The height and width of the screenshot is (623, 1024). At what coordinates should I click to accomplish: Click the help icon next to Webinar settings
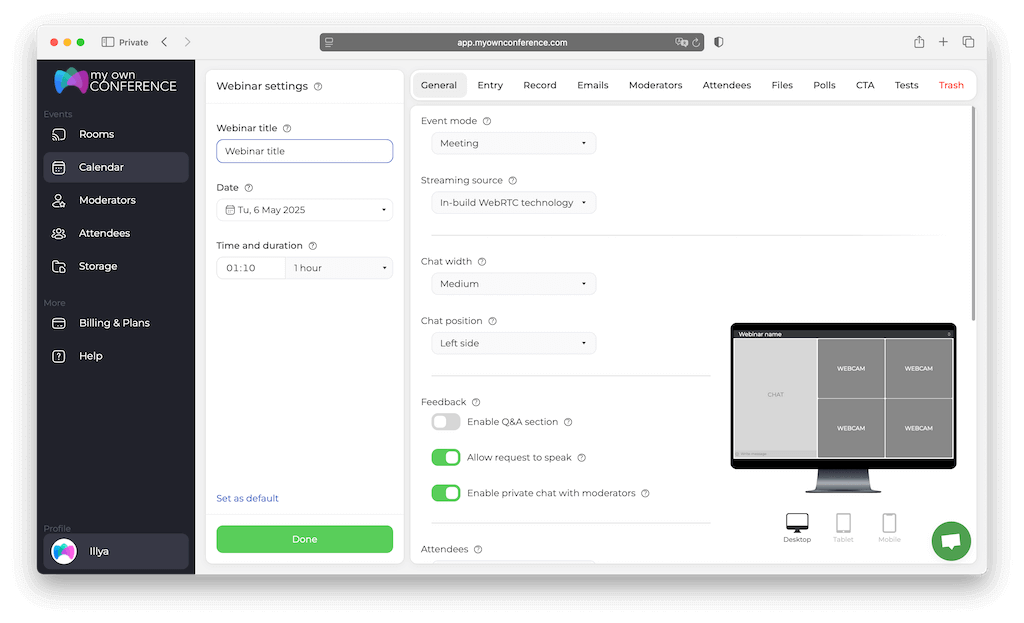[318, 87]
